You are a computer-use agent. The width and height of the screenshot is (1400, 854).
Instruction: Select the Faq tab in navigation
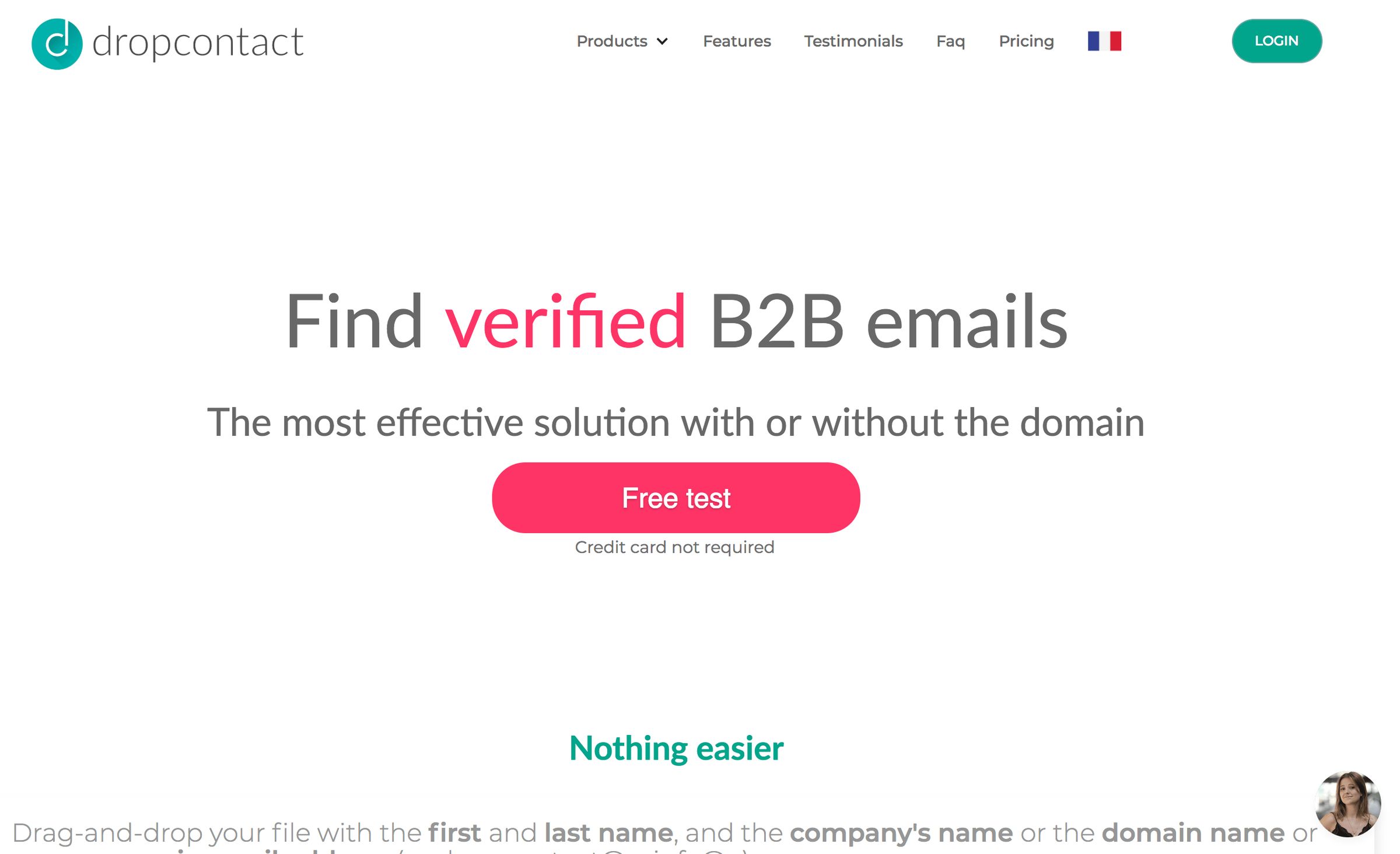point(950,41)
